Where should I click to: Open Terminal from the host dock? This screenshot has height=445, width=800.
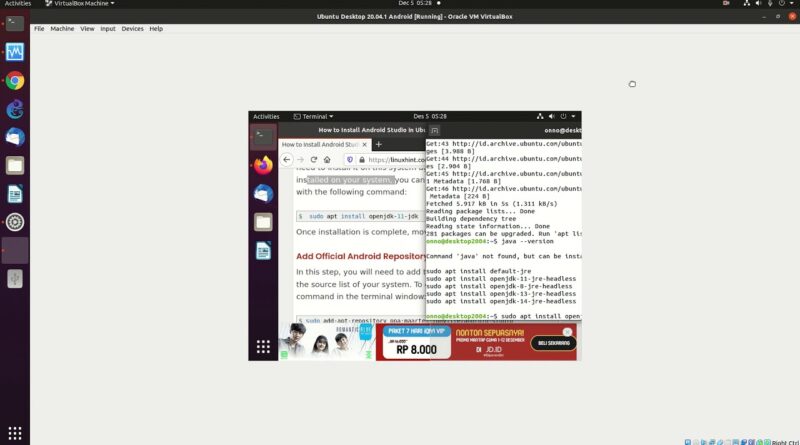pos(15,23)
